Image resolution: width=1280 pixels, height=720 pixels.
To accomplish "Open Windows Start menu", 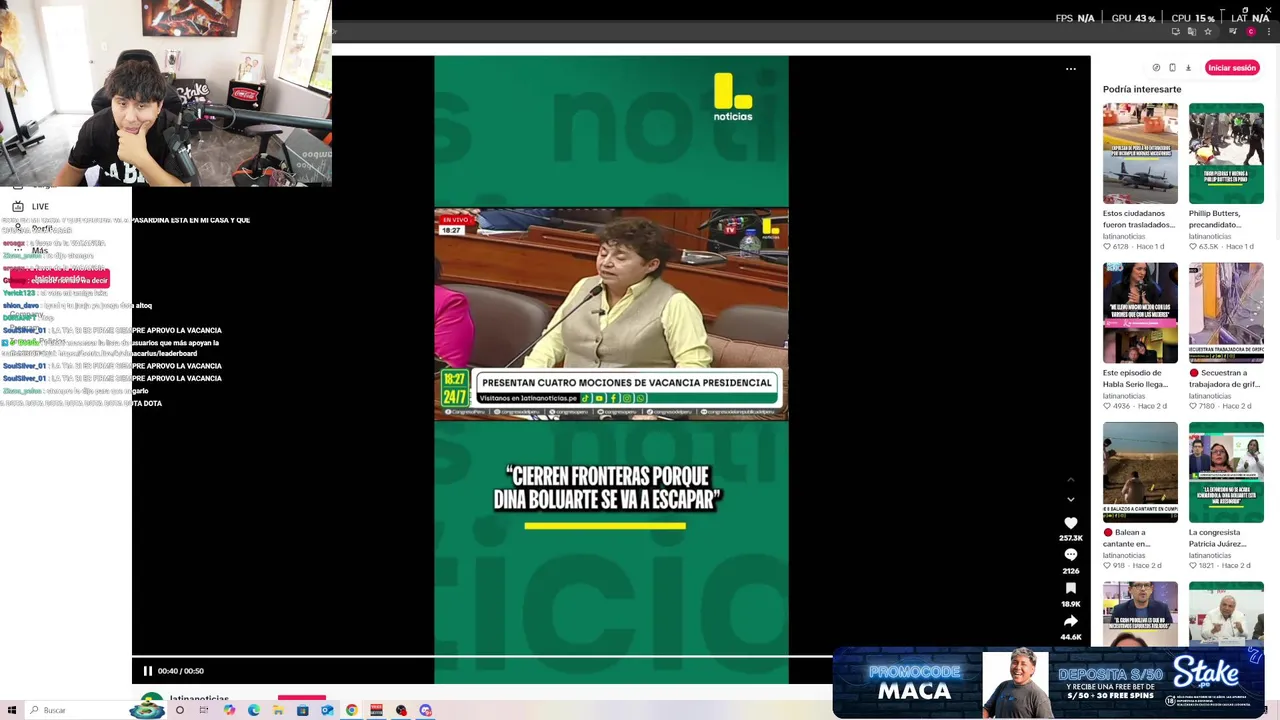I will tap(12, 710).
